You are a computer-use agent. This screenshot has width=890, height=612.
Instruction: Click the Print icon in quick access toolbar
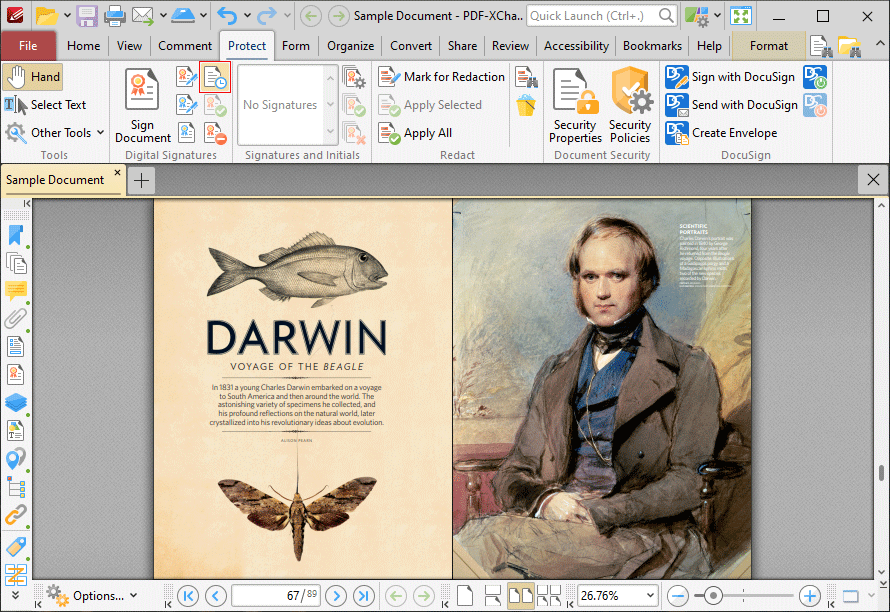pos(115,16)
